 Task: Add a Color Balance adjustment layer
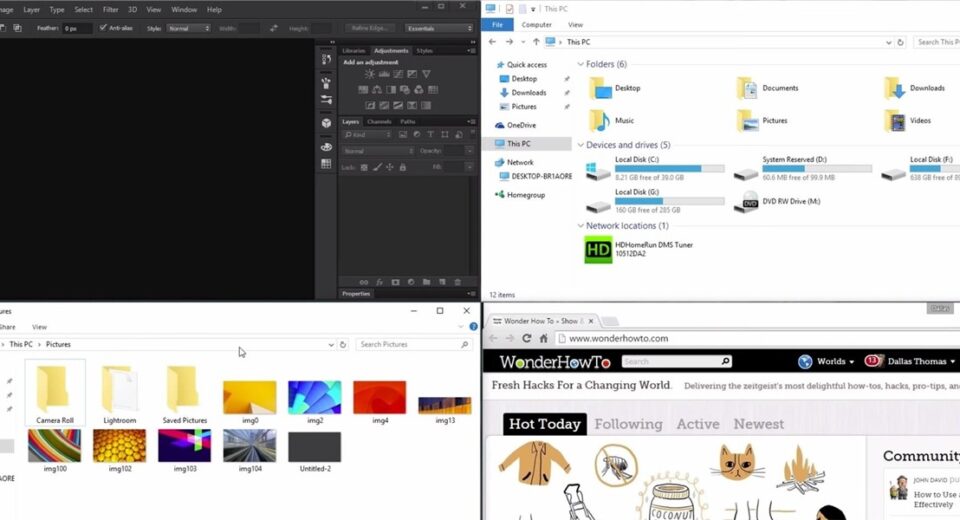(377, 89)
